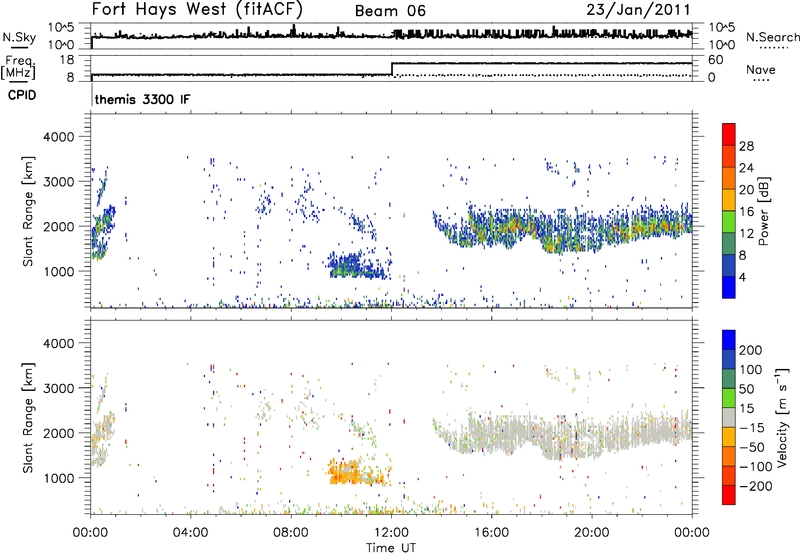The width and height of the screenshot is (800, 554).
Task: Click the "-15" label on Velocity colorbar
Action: click(752, 428)
